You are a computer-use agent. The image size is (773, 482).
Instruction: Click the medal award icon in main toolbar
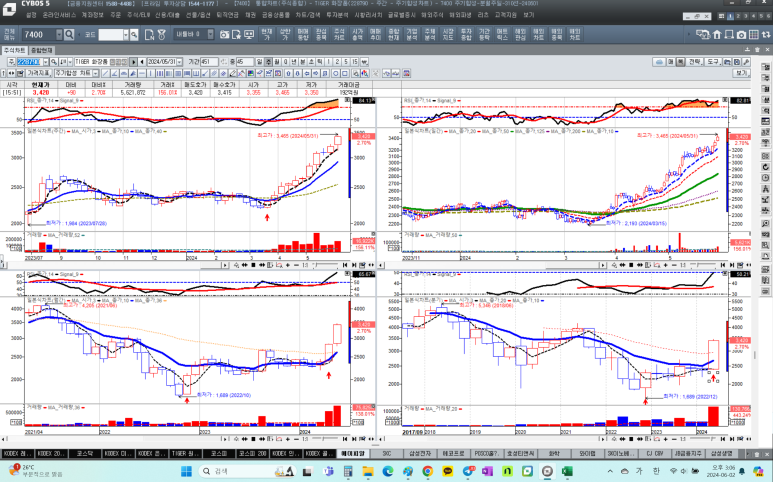pos(162,34)
